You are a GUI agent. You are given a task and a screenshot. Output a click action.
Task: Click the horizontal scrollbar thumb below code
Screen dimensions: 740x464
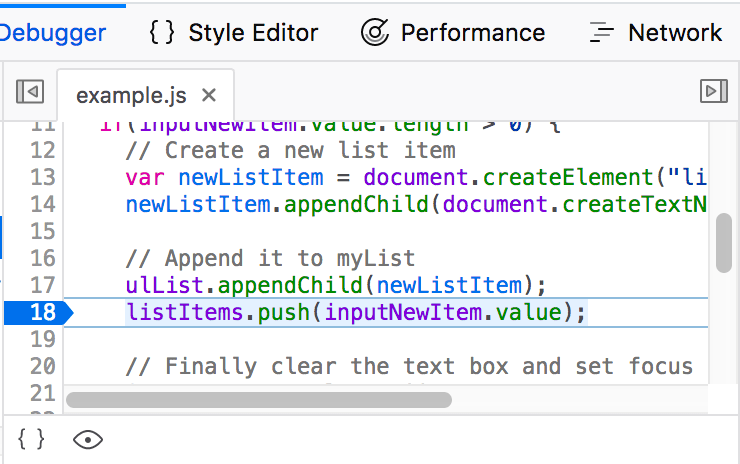pyautogui.click(x=258, y=400)
